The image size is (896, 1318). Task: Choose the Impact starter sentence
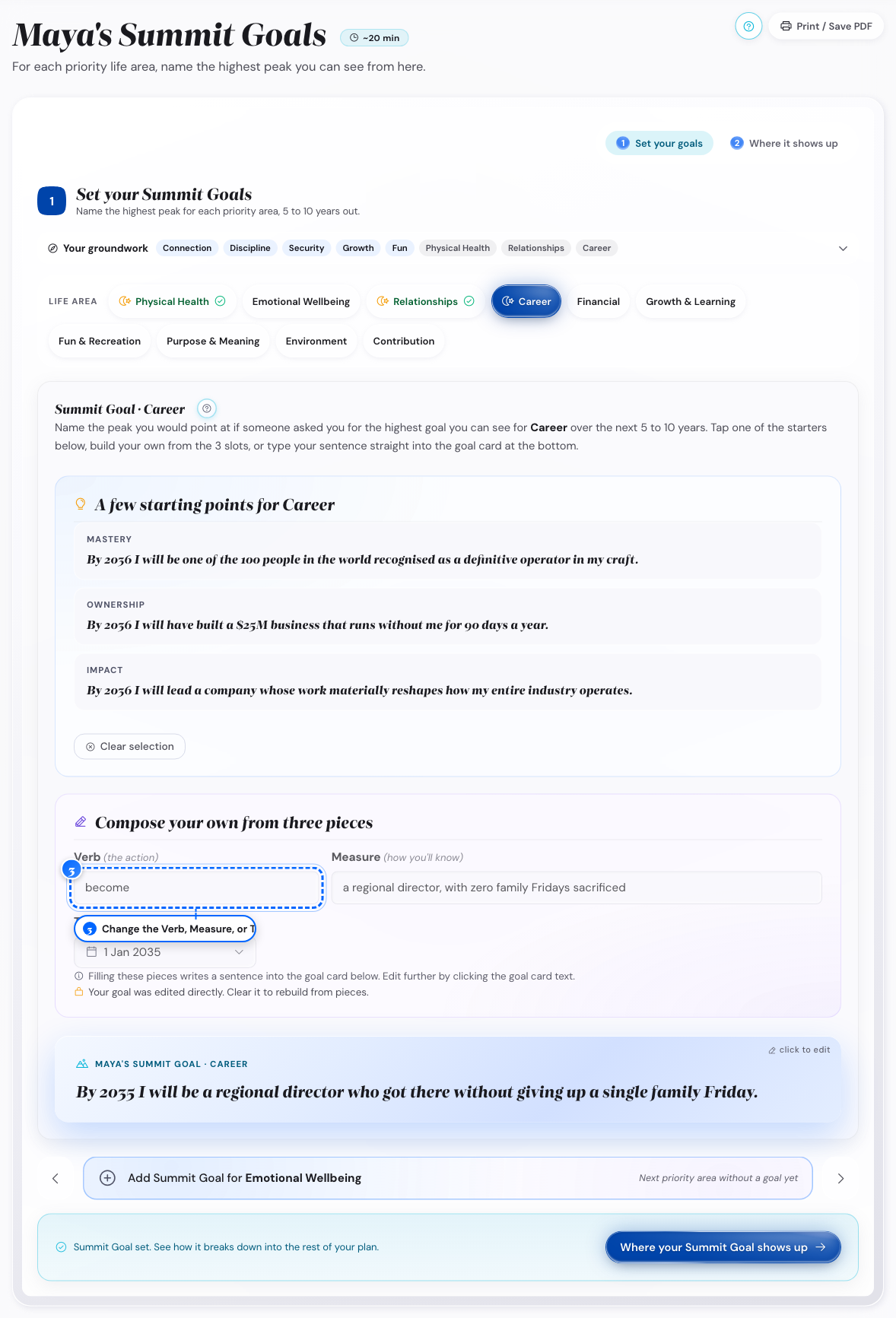[x=448, y=681]
